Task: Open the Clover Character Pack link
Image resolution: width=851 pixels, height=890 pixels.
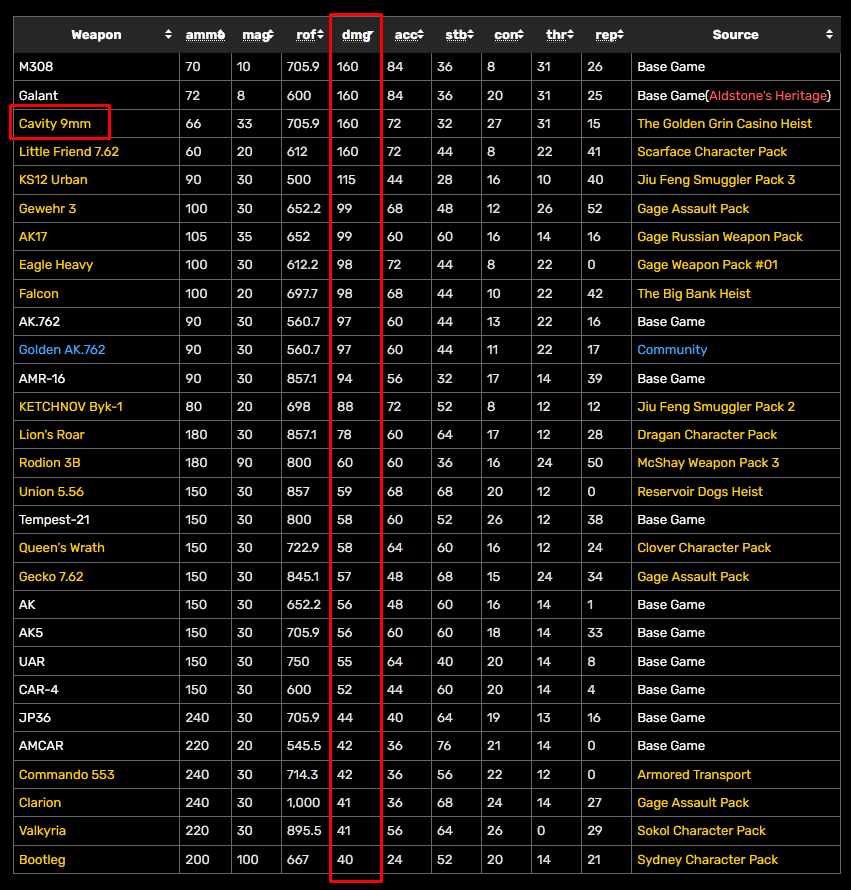Action: (x=704, y=548)
